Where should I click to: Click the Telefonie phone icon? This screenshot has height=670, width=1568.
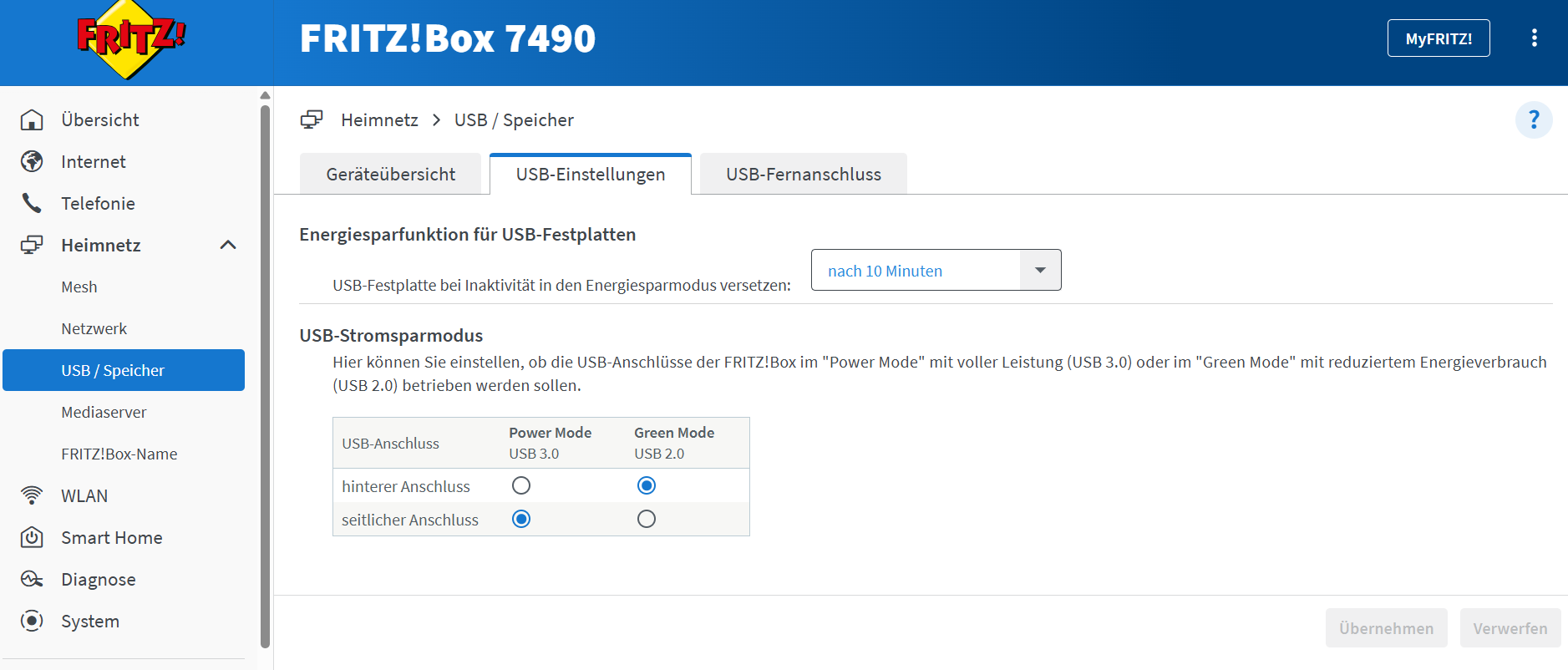click(32, 203)
